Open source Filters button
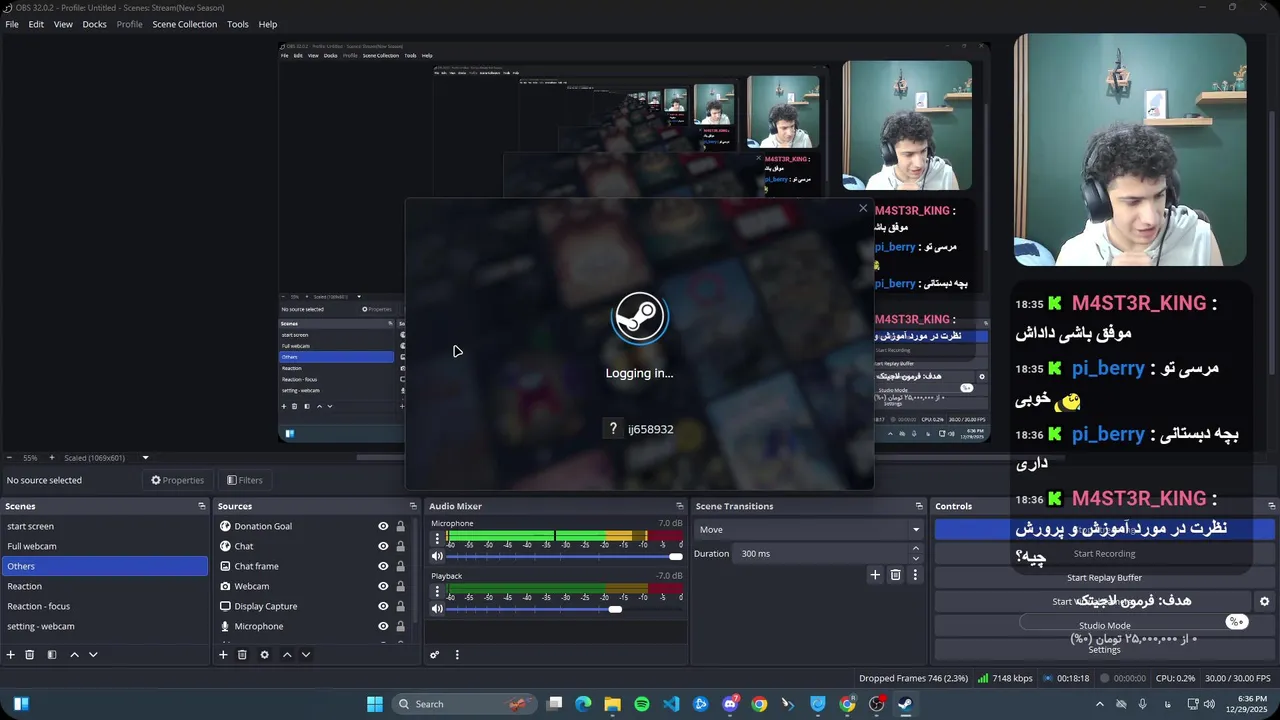Image resolution: width=1280 pixels, height=720 pixels. click(x=244, y=480)
